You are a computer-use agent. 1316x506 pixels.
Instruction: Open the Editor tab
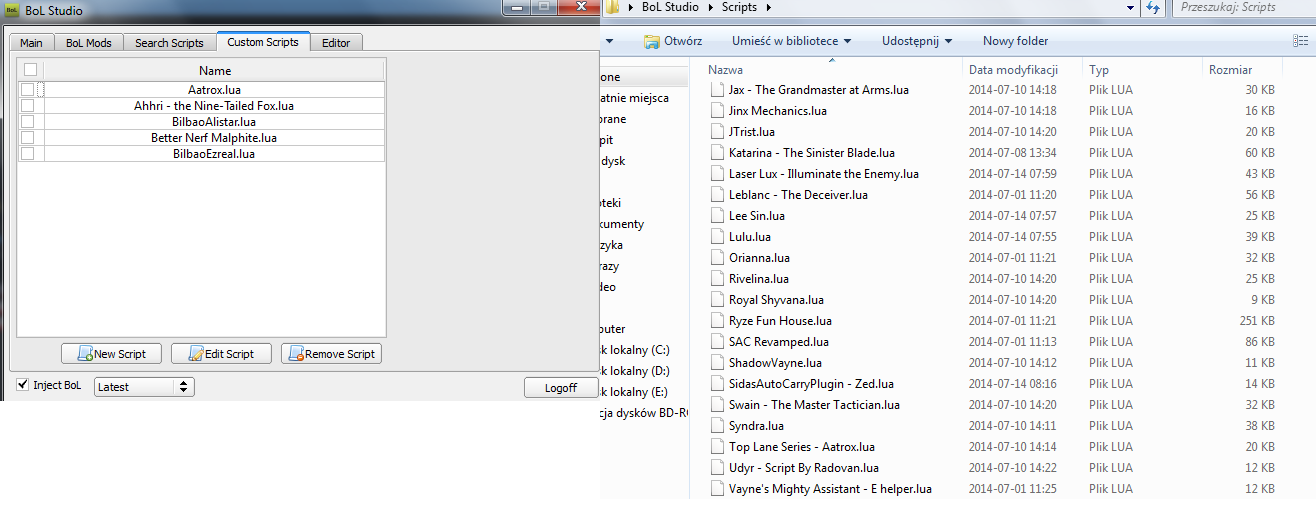click(x=336, y=43)
